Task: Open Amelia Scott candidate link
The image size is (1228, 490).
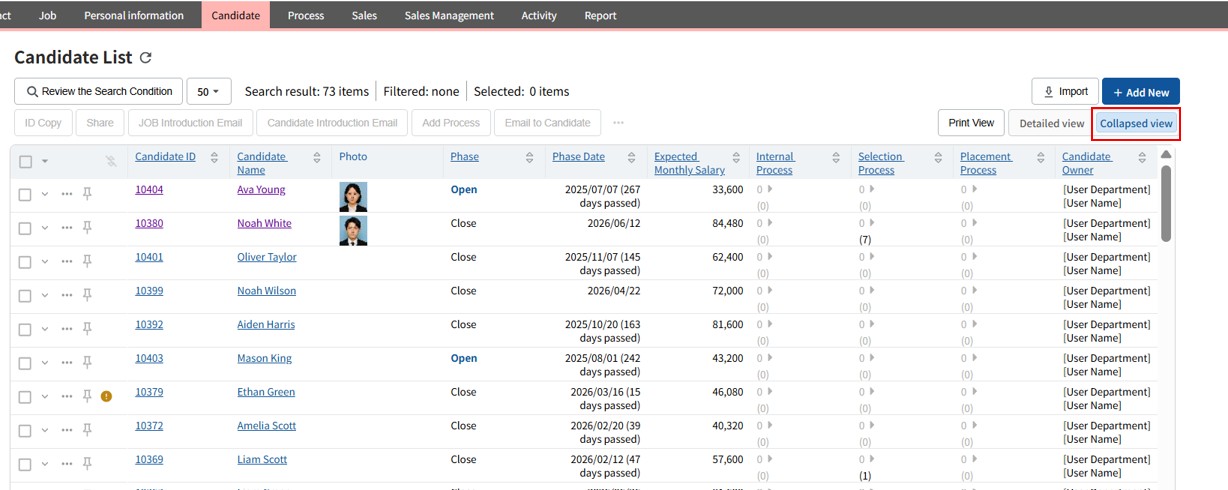Action: [266, 426]
